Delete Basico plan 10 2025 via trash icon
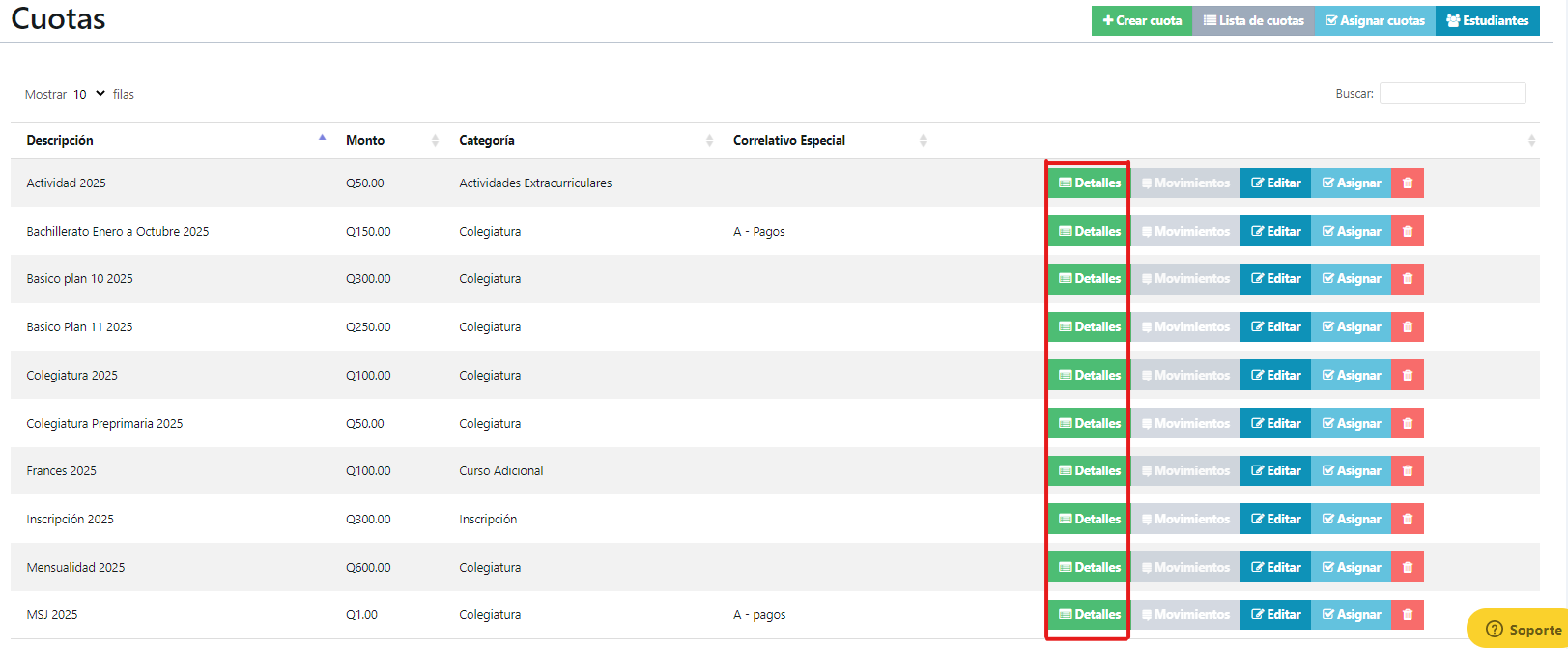 coord(1407,278)
